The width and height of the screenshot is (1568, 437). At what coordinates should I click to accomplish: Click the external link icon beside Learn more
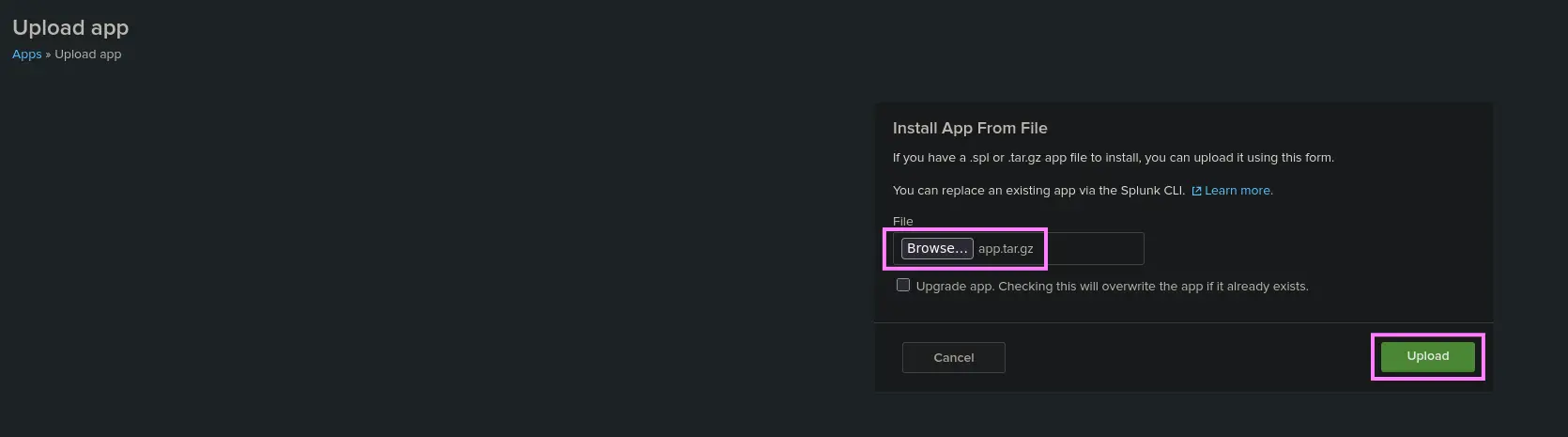coord(1196,192)
